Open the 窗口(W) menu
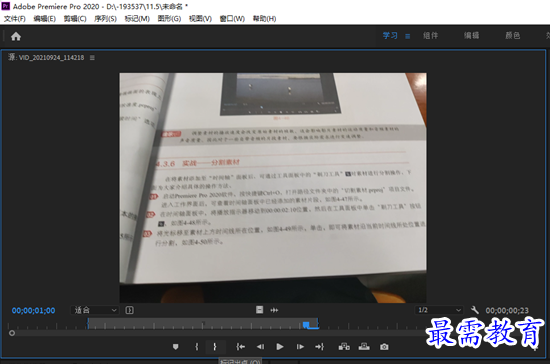This screenshot has height=364, width=550. click(x=232, y=19)
